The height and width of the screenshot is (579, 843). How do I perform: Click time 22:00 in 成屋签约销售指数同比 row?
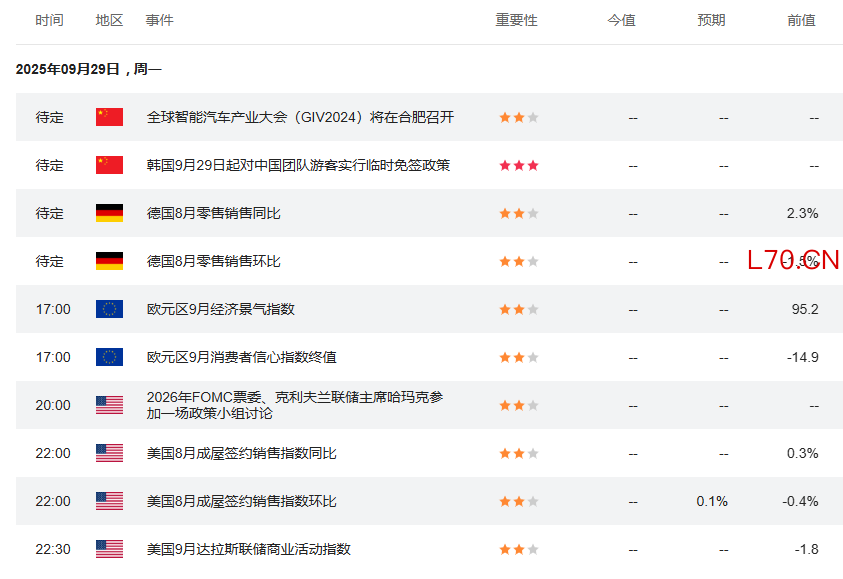[x=53, y=453]
